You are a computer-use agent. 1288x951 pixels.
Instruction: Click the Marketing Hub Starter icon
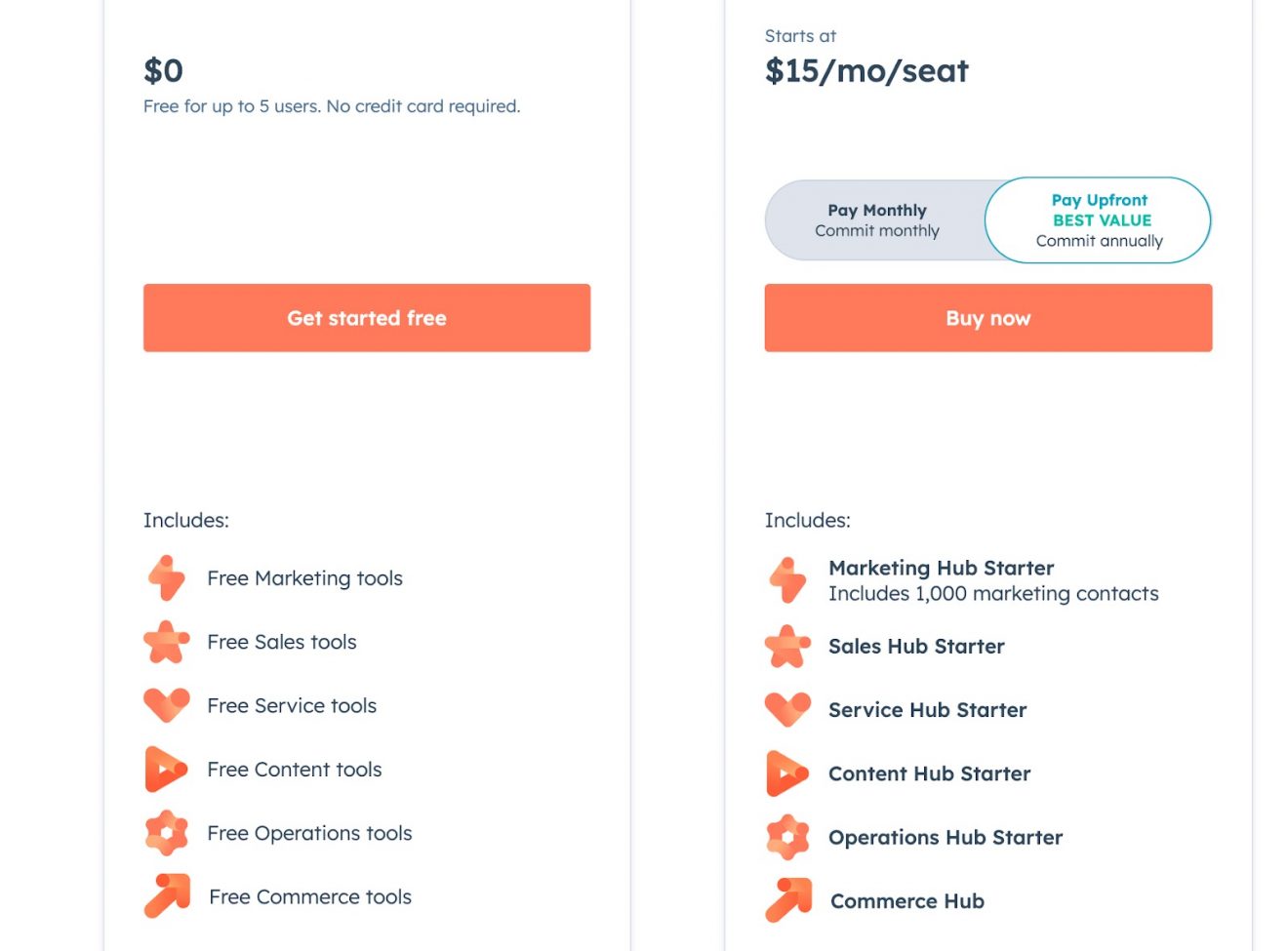[x=788, y=580]
